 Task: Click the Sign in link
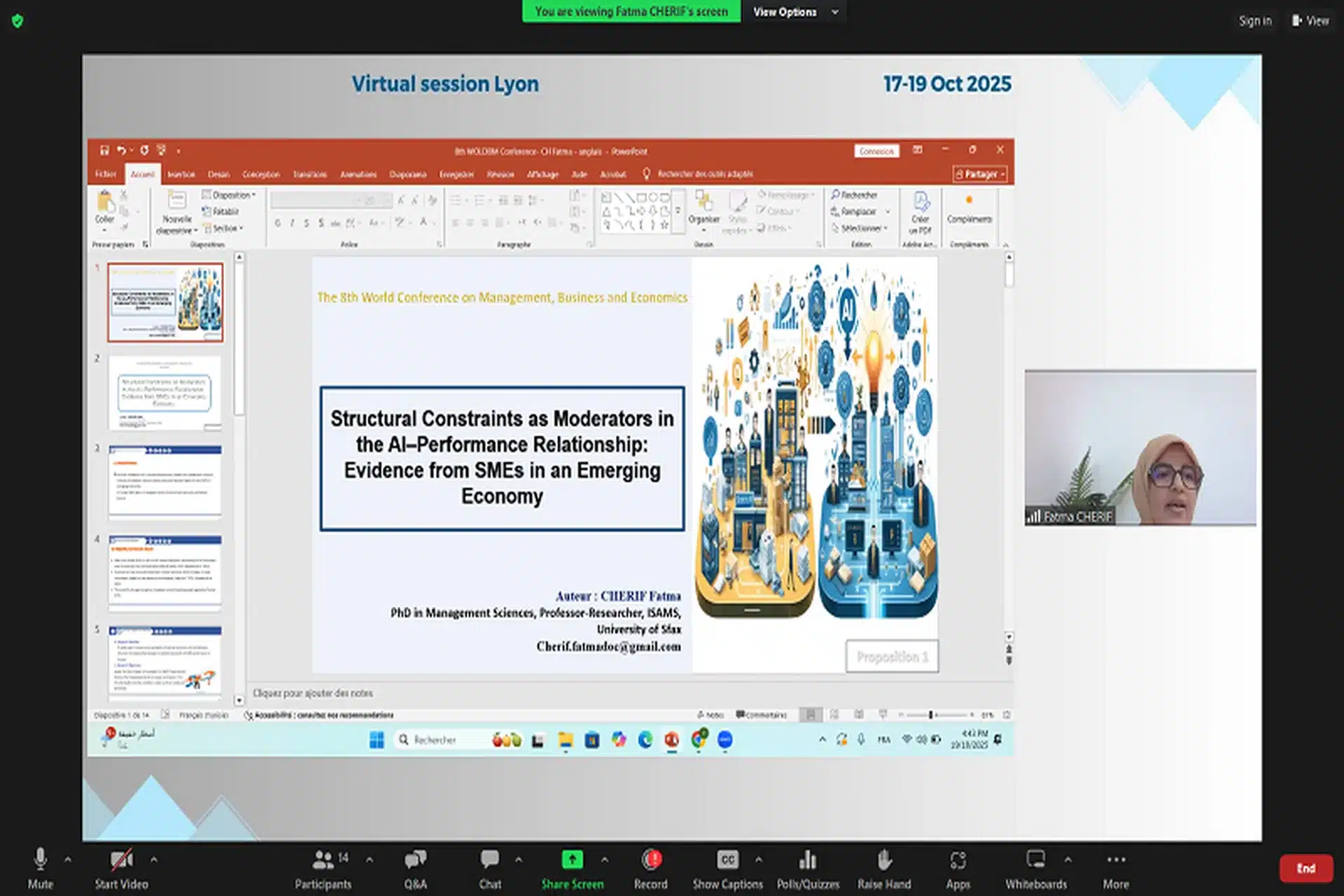coord(1255,21)
